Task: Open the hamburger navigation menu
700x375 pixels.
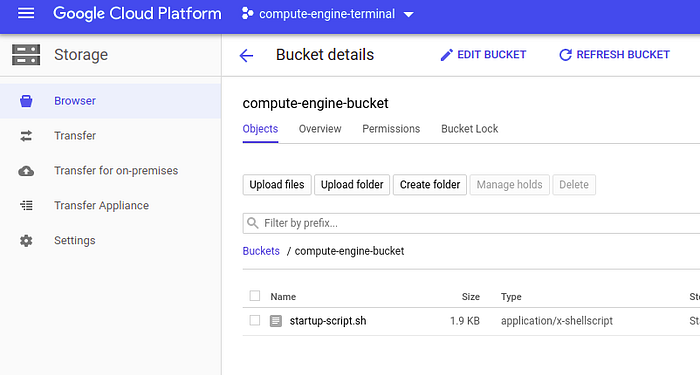Action: (26, 13)
